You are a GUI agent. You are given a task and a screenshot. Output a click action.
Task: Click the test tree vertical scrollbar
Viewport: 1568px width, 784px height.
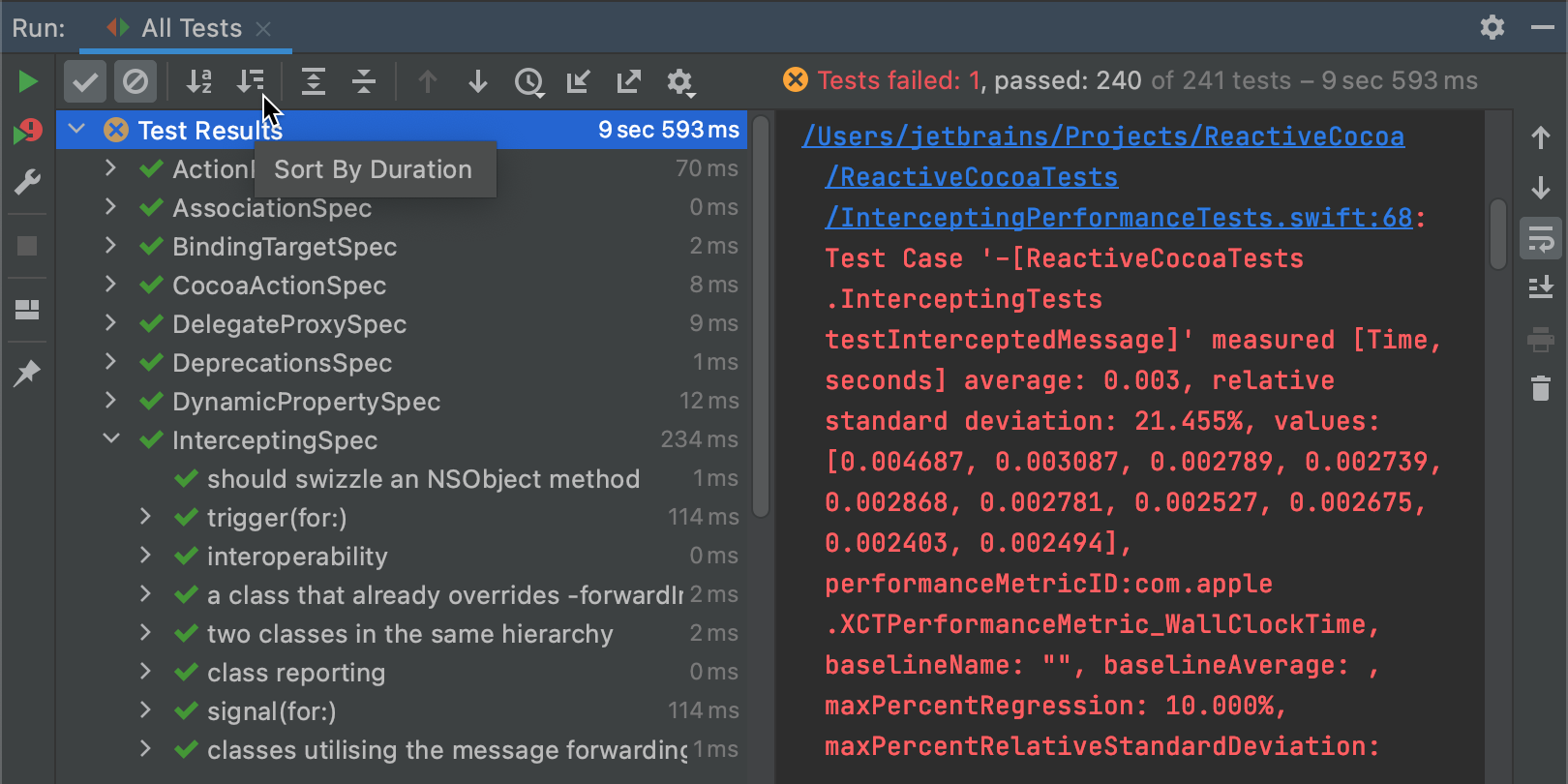point(761,319)
